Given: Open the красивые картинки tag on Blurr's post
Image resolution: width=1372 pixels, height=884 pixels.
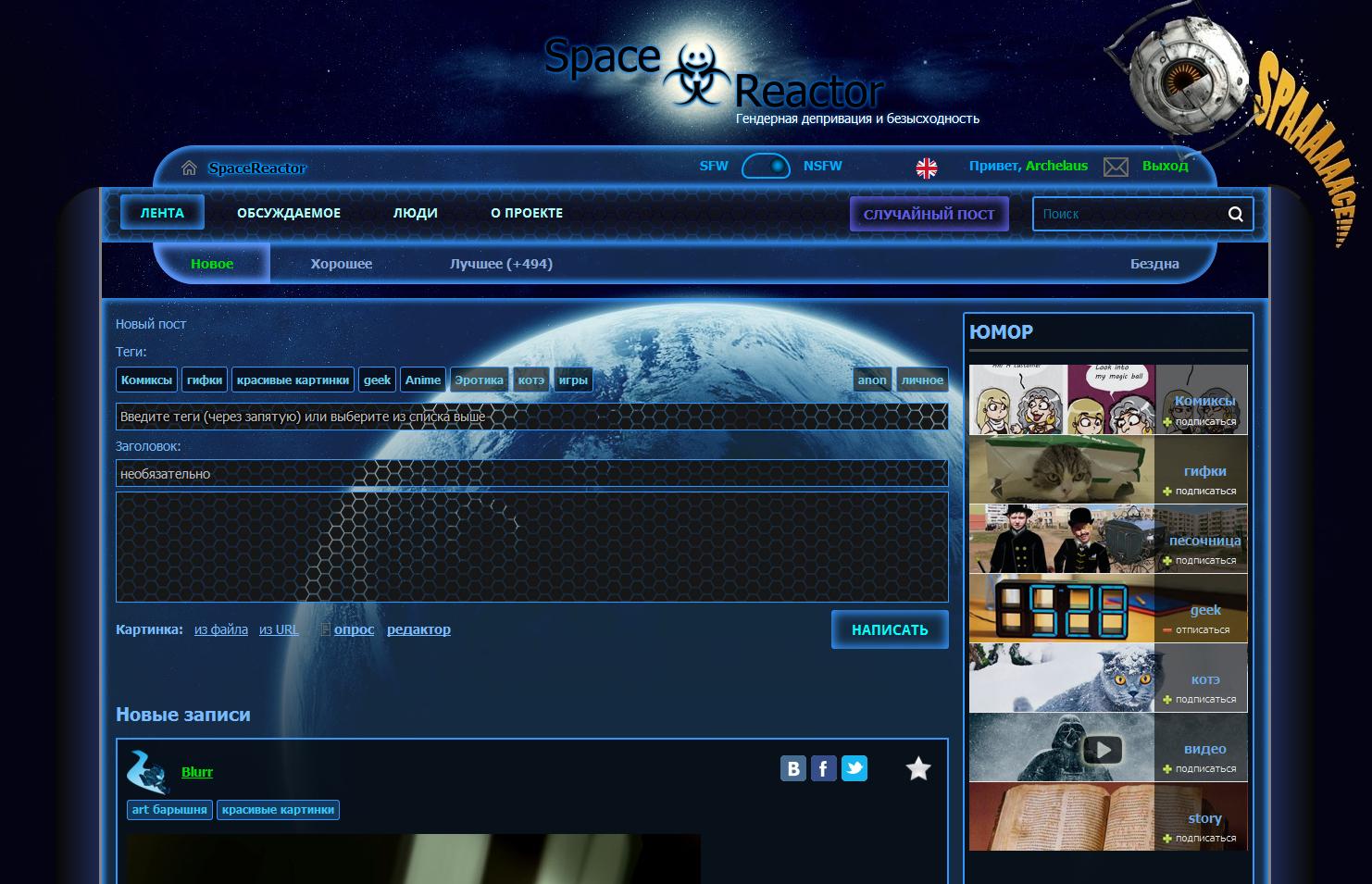Looking at the screenshot, I should pyautogui.click(x=278, y=810).
